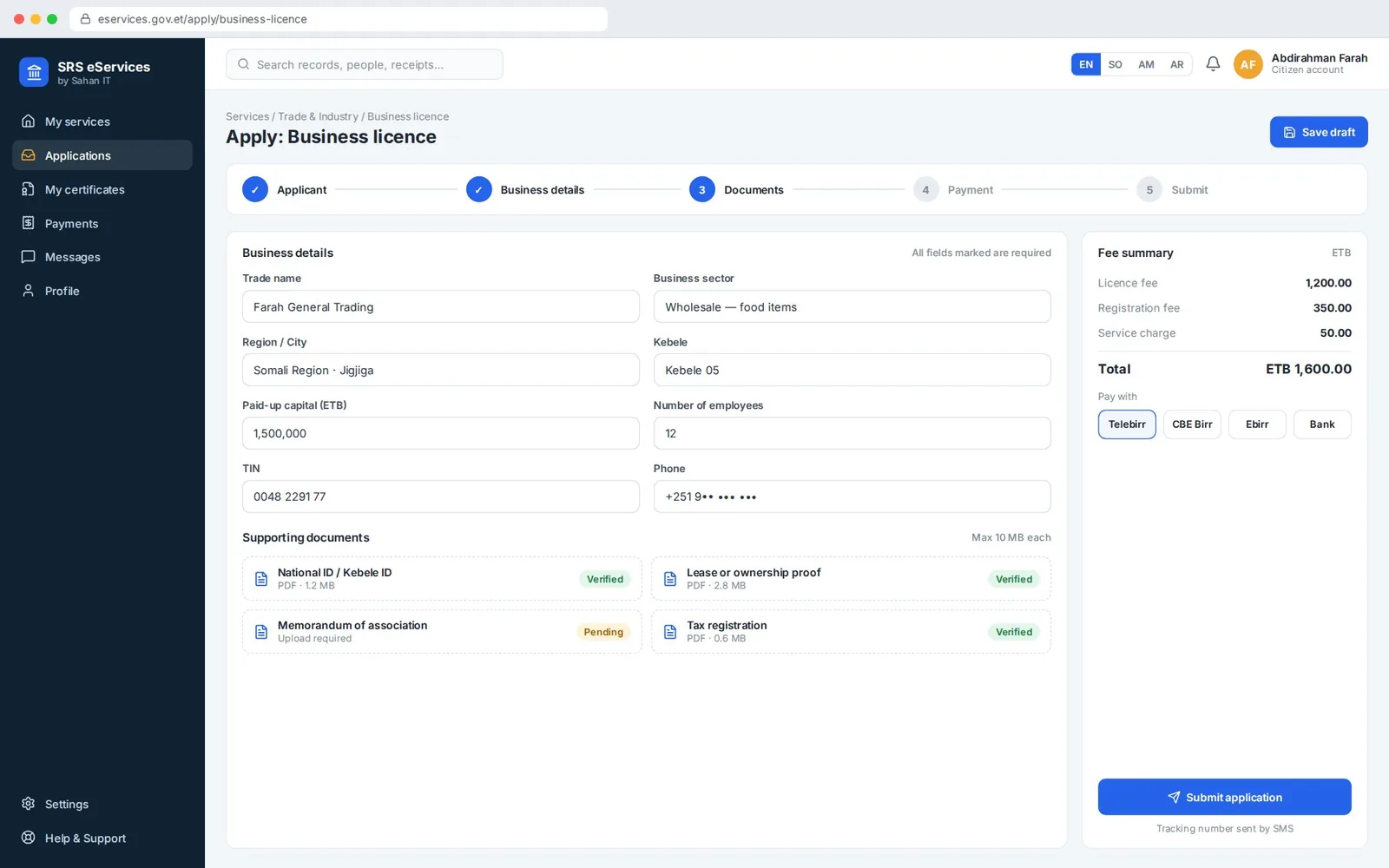Focus the search records box
The width and height of the screenshot is (1389, 868).
click(365, 64)
